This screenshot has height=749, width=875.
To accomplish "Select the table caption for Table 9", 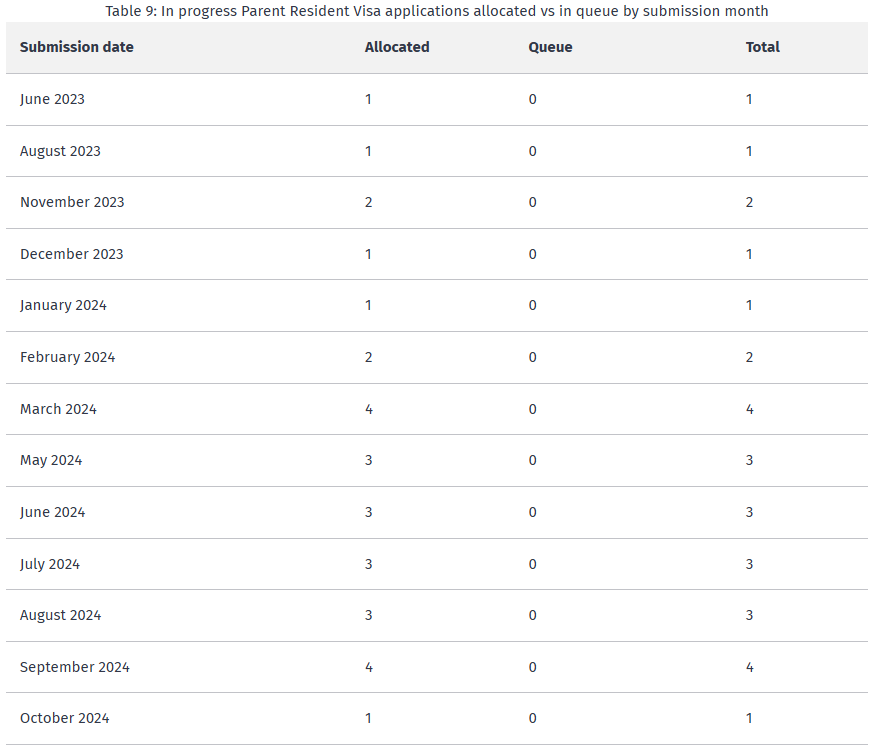I will click(437, 11).
